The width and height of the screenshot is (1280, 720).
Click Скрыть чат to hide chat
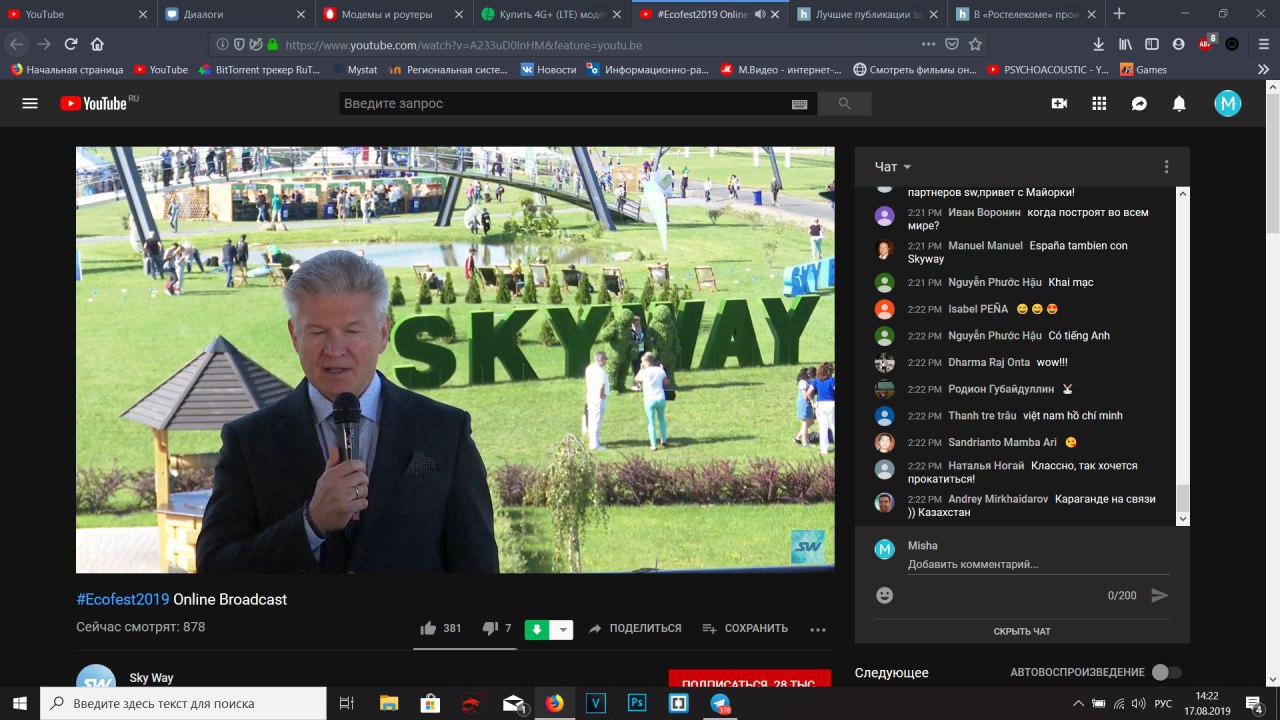(x=1022, y=631)
